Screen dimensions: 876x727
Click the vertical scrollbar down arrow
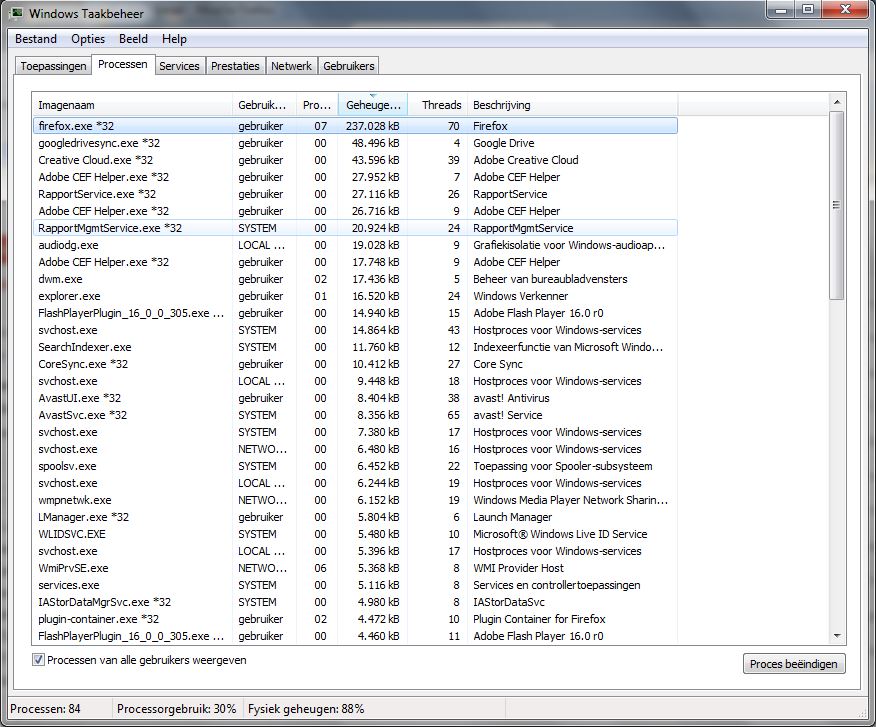837,635
